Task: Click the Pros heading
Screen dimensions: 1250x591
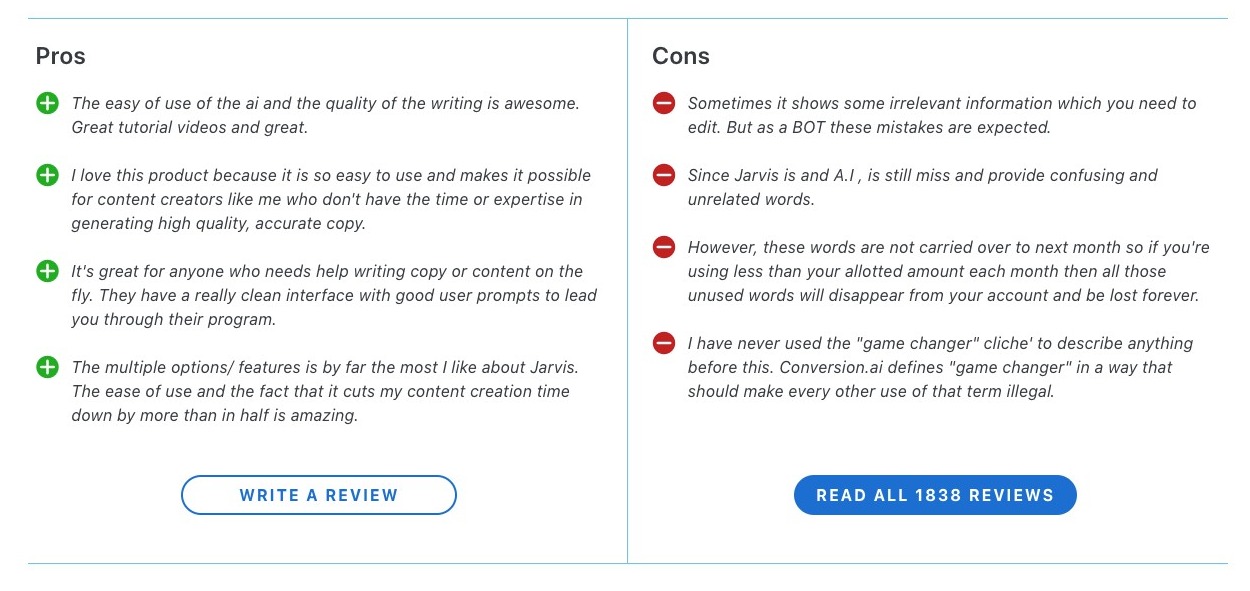Action: pyautogui.click(x=61, y=56)
